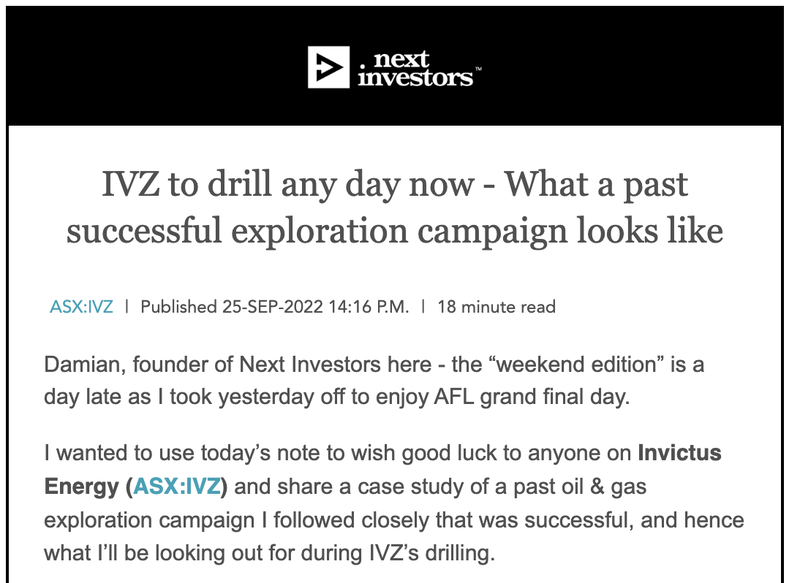Click the 'IVZ's drilling' closing text
Viewport: 800px width, 583px height.
432,553
